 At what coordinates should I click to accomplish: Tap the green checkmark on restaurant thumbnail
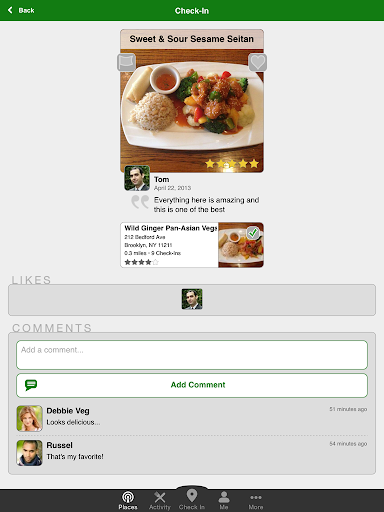(253, 232)
